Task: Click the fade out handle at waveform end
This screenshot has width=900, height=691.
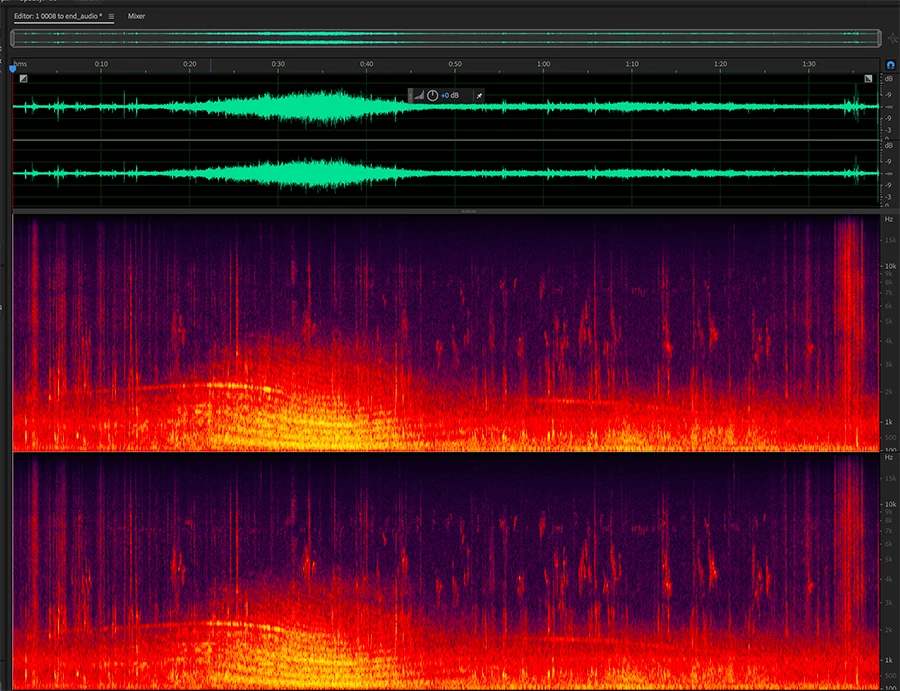Action: (868, 79)
